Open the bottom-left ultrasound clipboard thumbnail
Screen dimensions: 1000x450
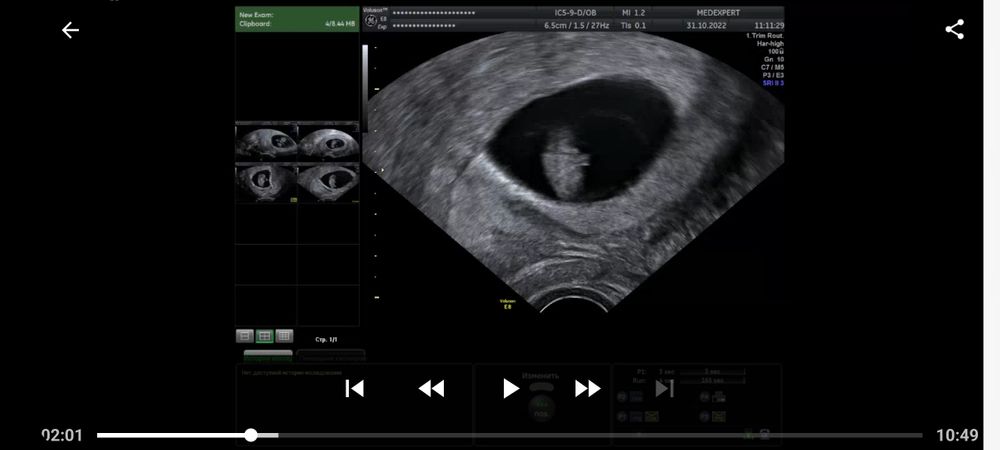266,183
